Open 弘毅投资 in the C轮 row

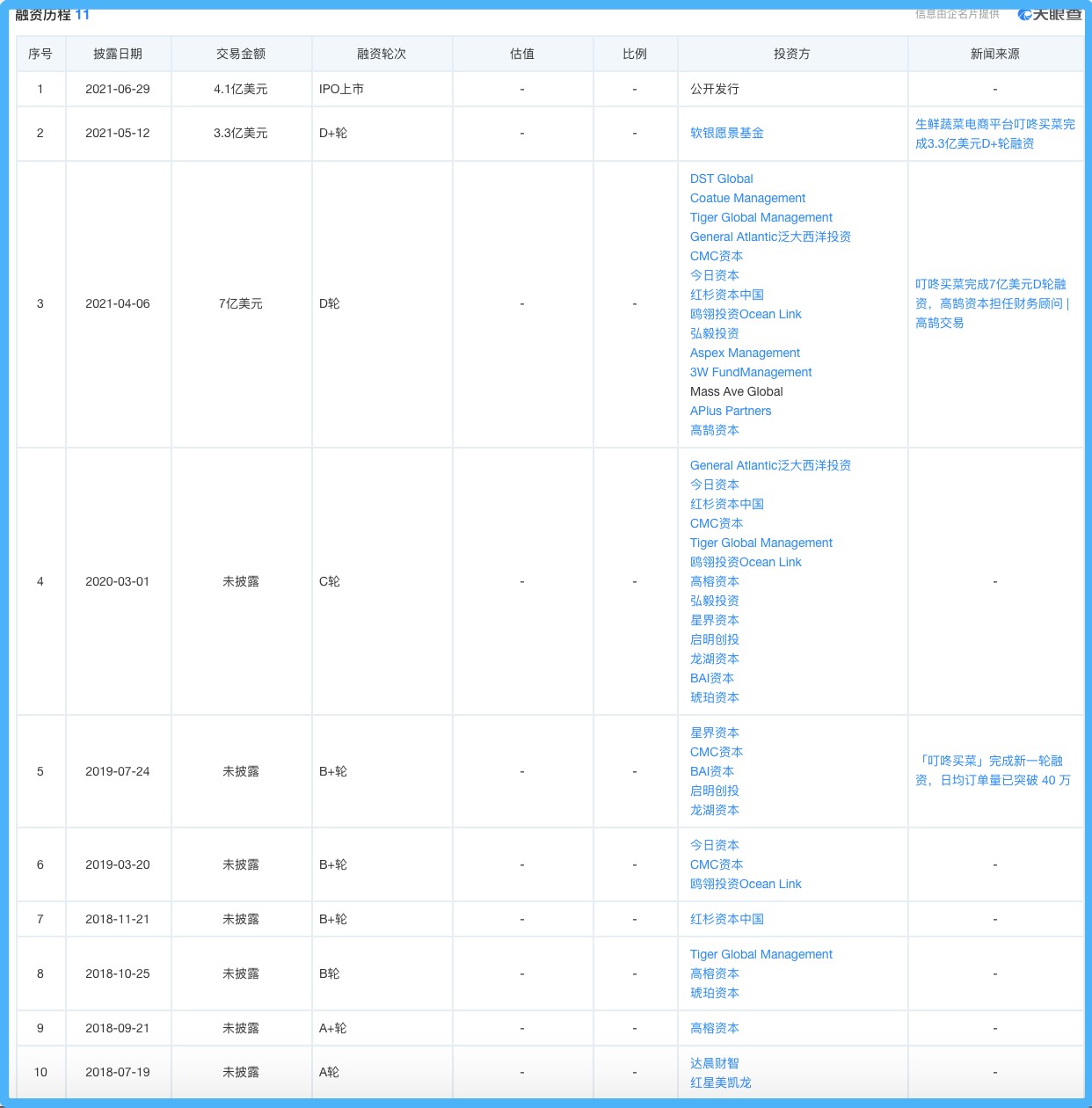[x=714, y=601]
